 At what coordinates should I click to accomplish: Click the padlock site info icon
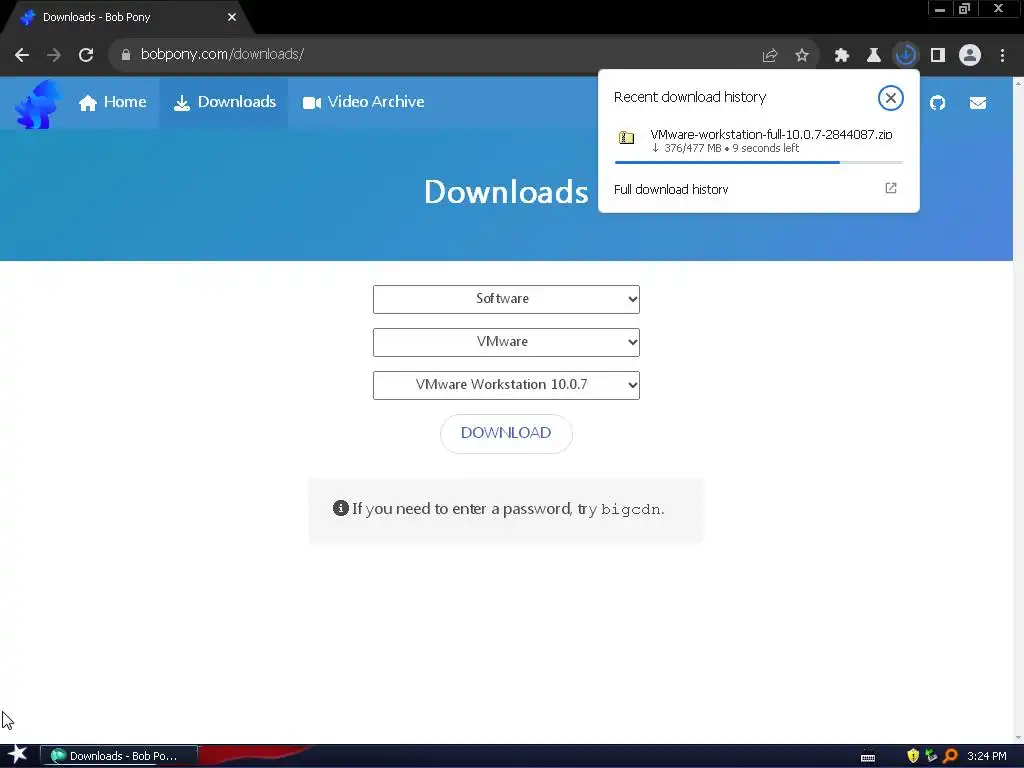tap(126, 55)
